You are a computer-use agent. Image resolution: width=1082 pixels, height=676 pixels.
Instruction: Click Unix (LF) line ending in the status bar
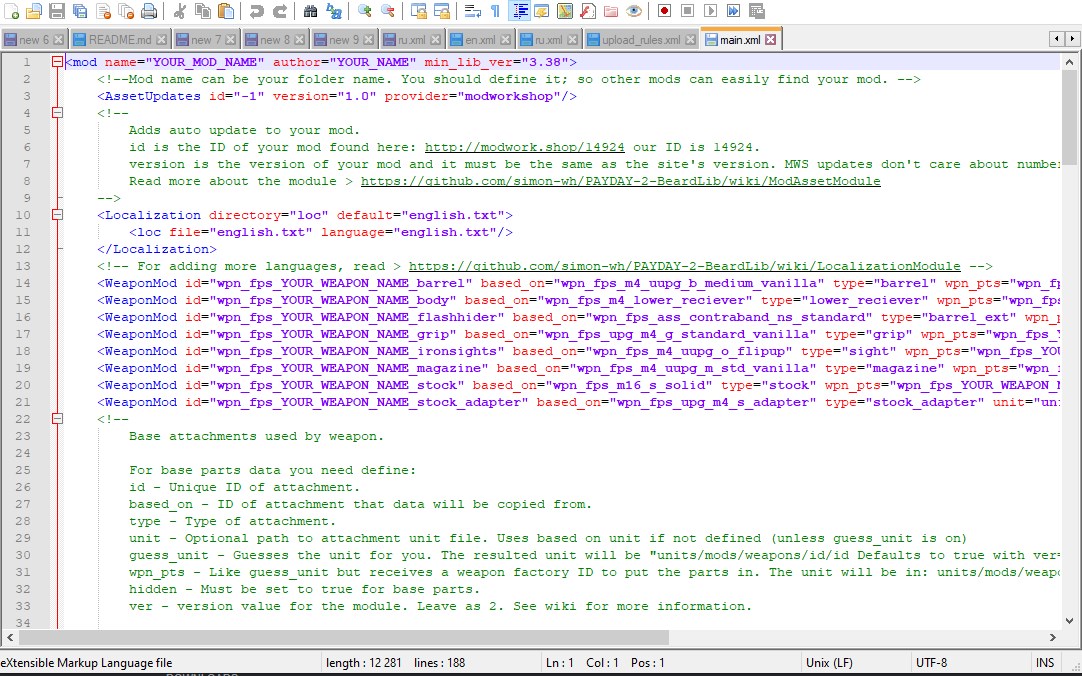tap(829, 663)
